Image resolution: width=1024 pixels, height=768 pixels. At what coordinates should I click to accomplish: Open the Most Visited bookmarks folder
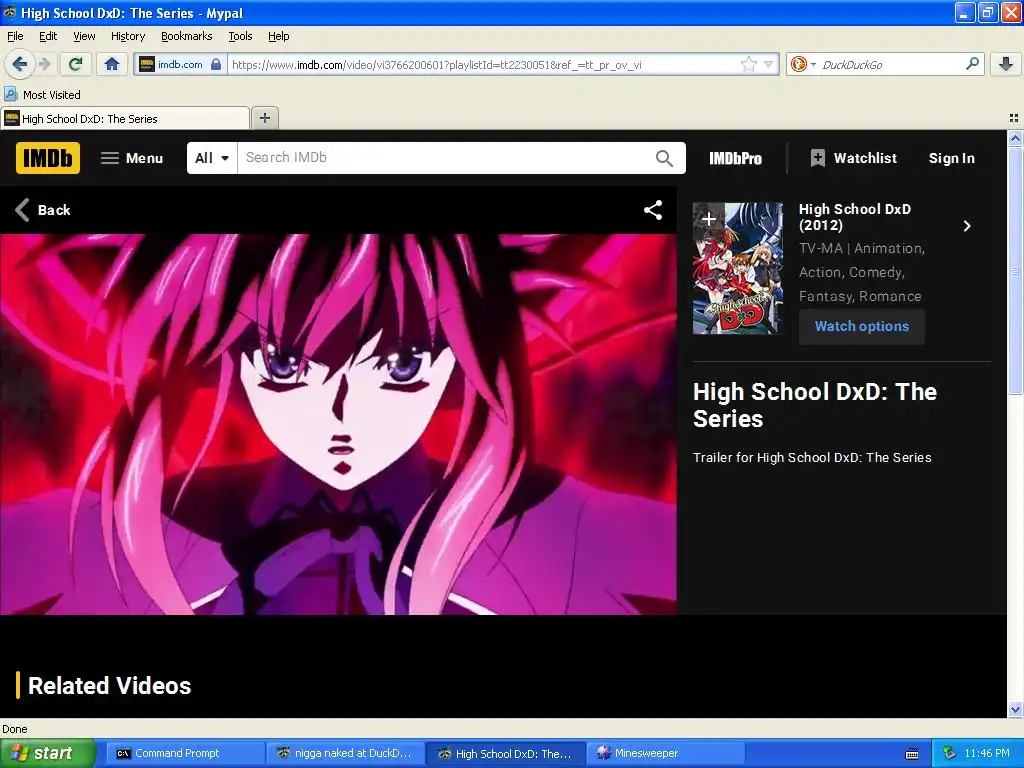pos(42,95)
